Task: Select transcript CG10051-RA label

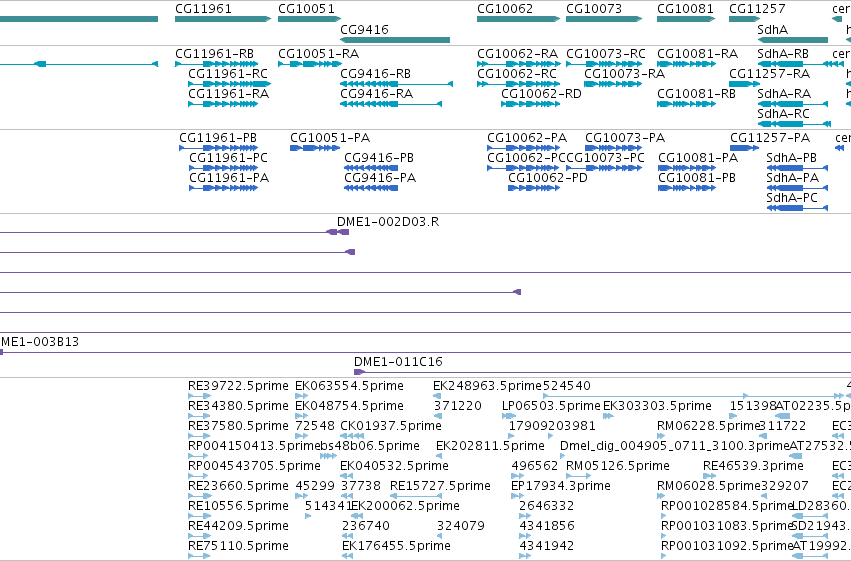Action: click(x=319, y=54)
